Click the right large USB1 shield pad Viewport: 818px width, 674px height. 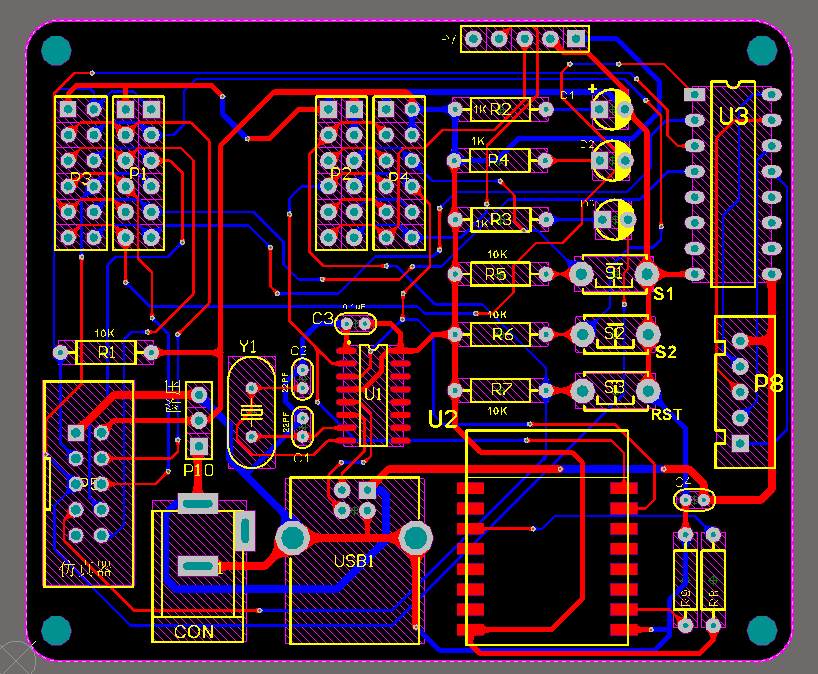point(415,538)
